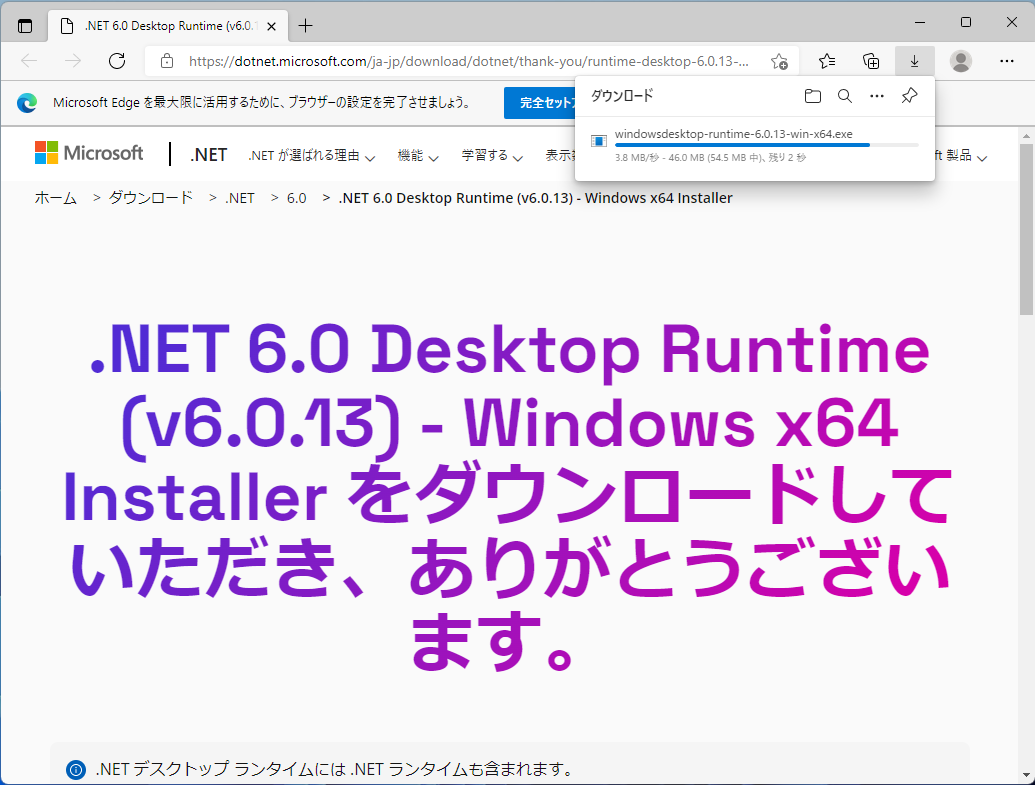This screenshot has width=1035, height=785.
Task: Add this page to favorites
Action: coord(779,61)
